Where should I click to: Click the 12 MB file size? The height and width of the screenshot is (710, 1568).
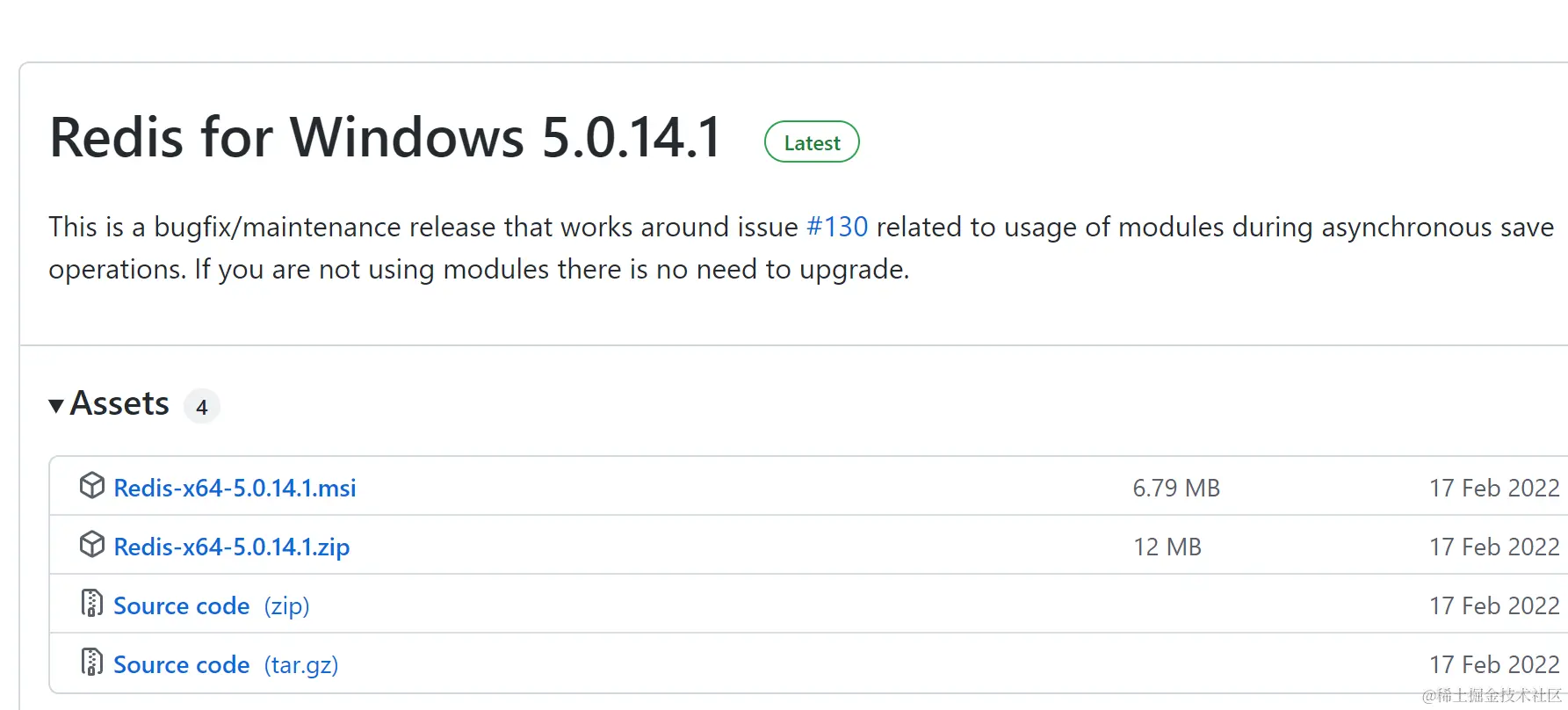pos(1167,547)
